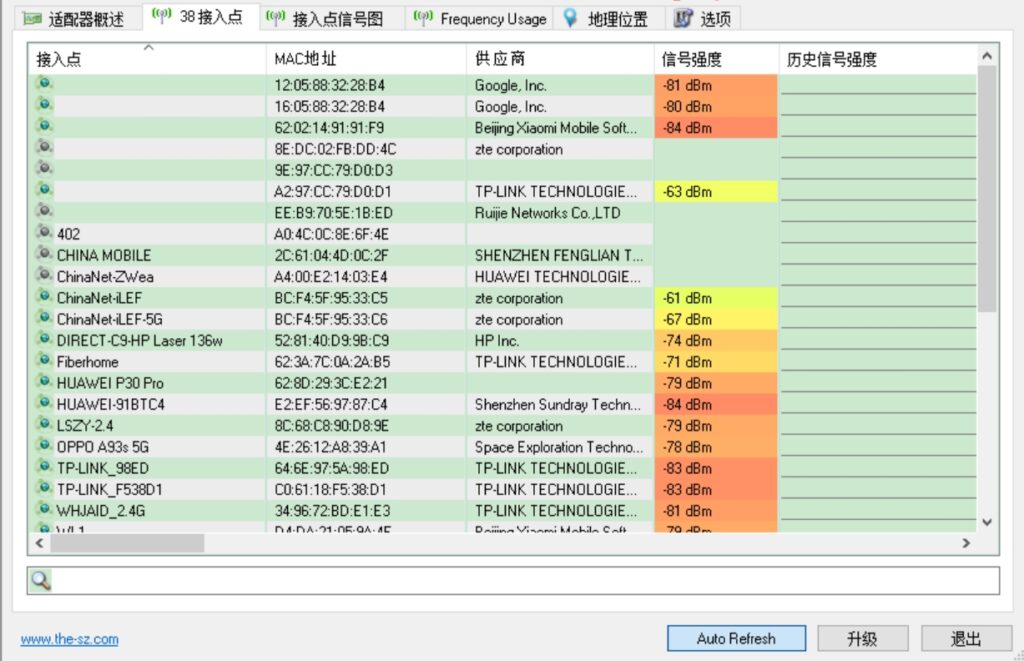1024x661 pixels.
Task: Sort by the MAC地址 column header
Action: pyautogui.click(x=365, y=60)
